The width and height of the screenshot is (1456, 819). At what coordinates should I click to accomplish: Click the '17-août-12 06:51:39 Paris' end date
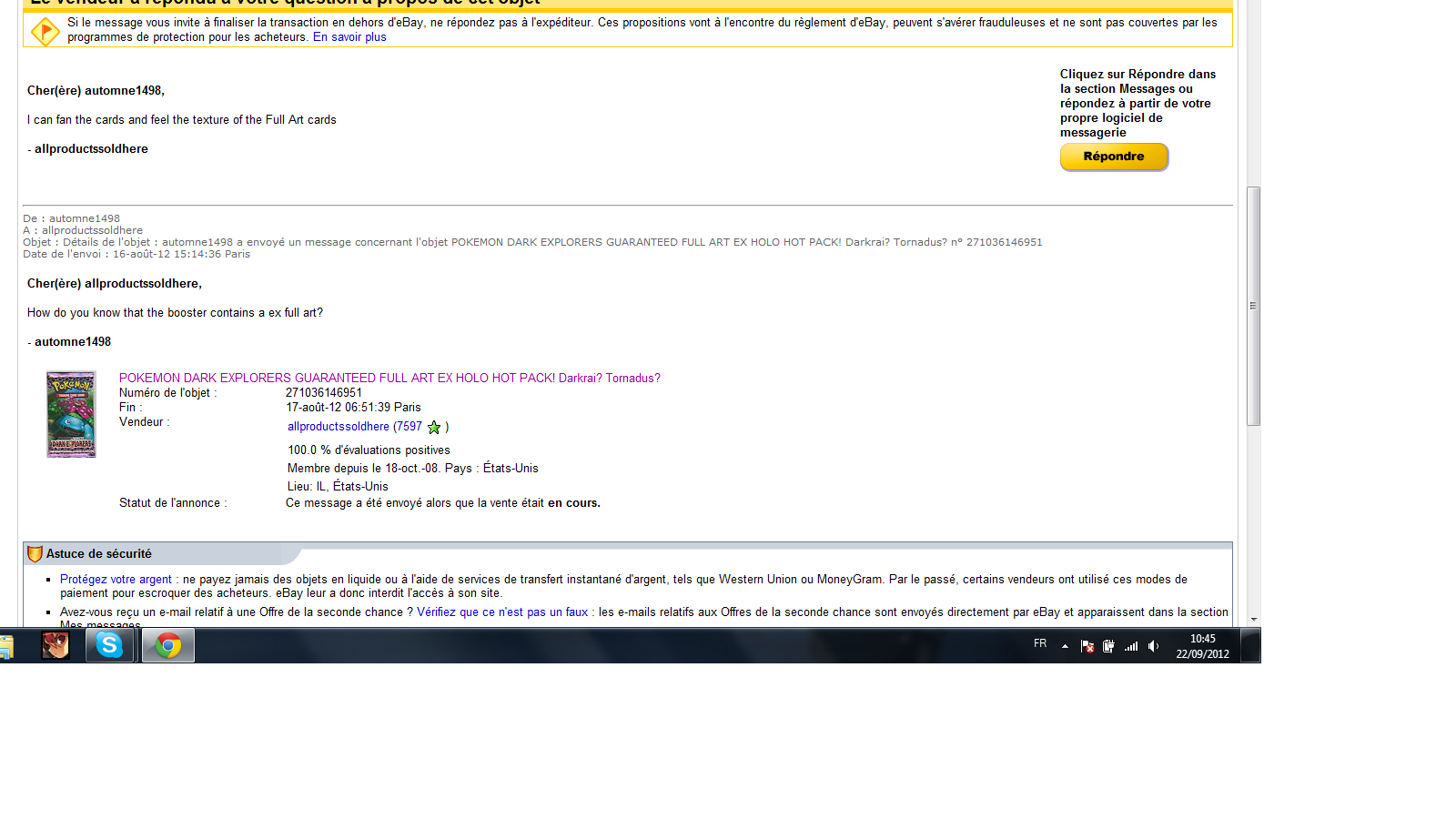(354, 408)
